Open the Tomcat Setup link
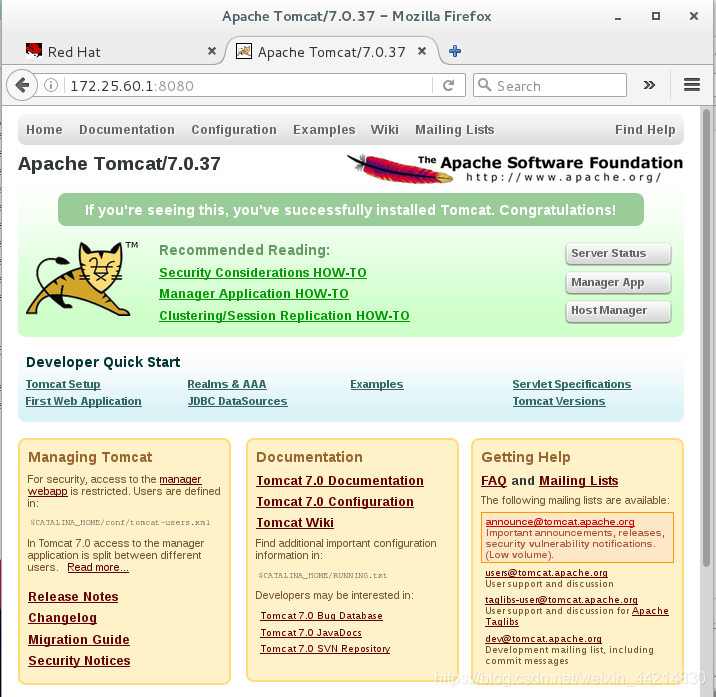Image resolution: width=716 pixels, height=697 pixels. (63, 384)
